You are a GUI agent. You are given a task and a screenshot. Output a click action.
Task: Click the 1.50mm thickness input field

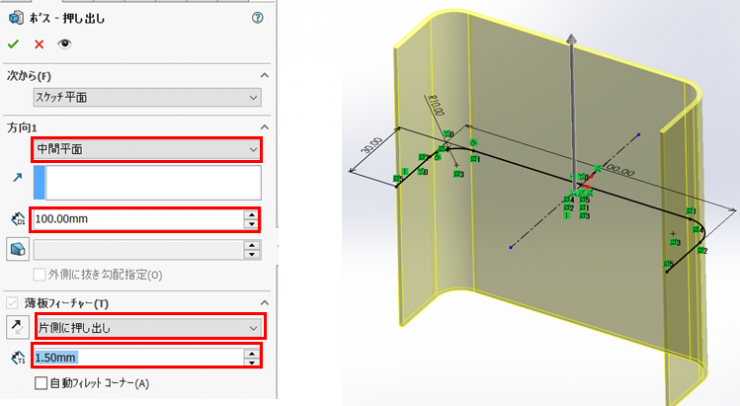[x=137, y=357]
